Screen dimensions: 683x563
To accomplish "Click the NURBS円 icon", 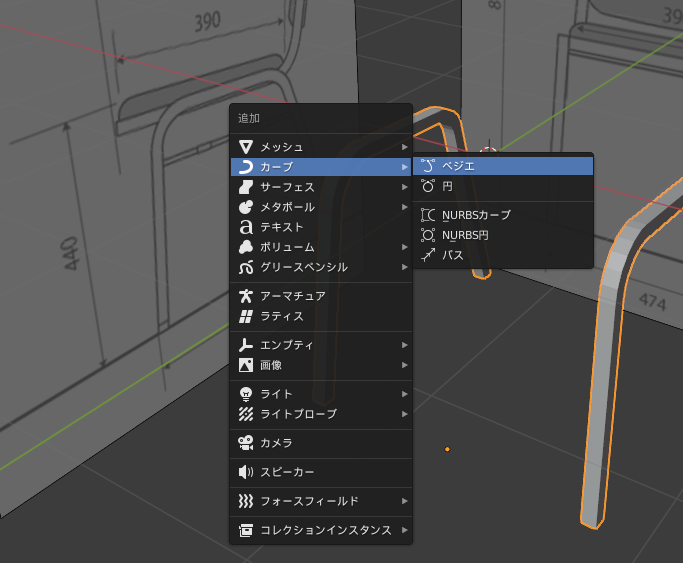I will coord(428,235).
